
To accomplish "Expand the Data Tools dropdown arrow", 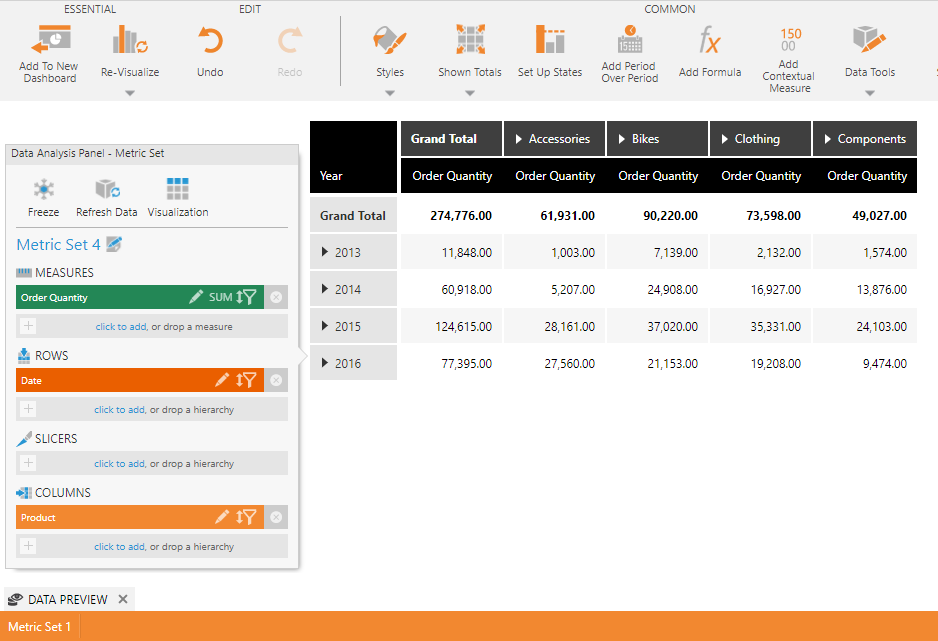I will 869,93.
